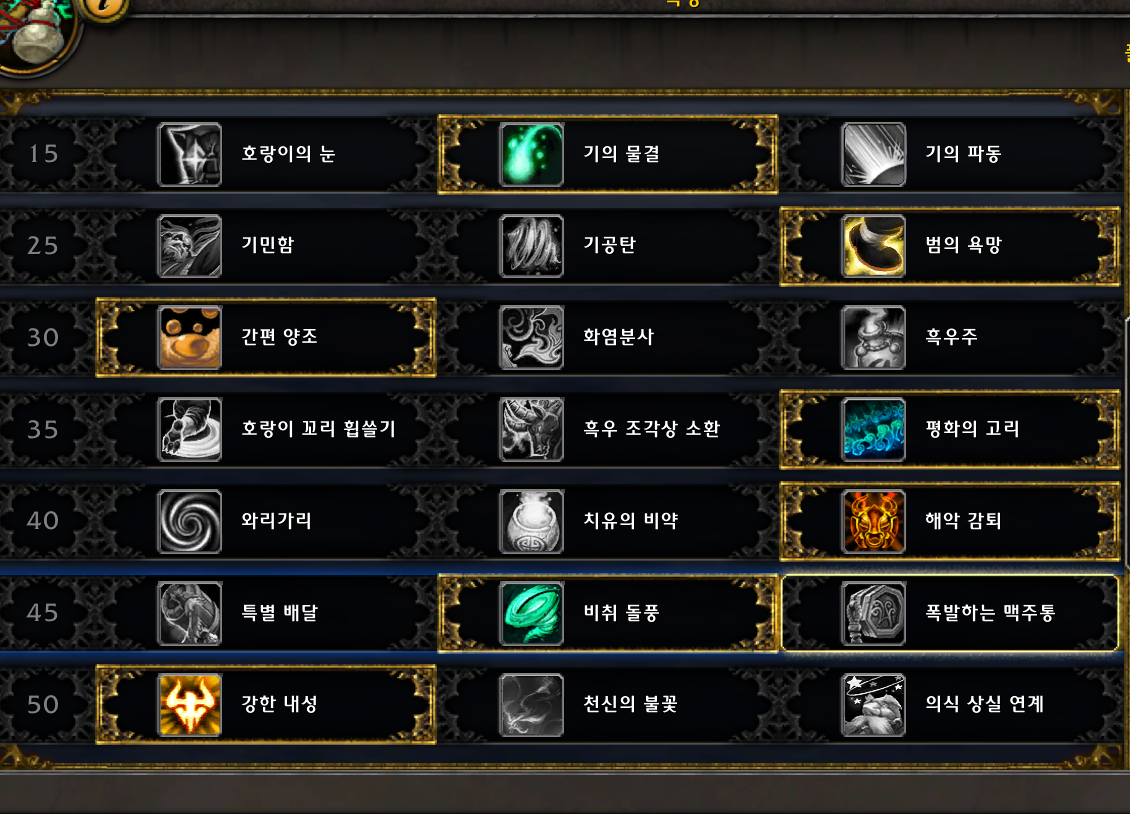
Task: Select the orange 간편 양조 talent icon
Action: [x=190, y=337]
